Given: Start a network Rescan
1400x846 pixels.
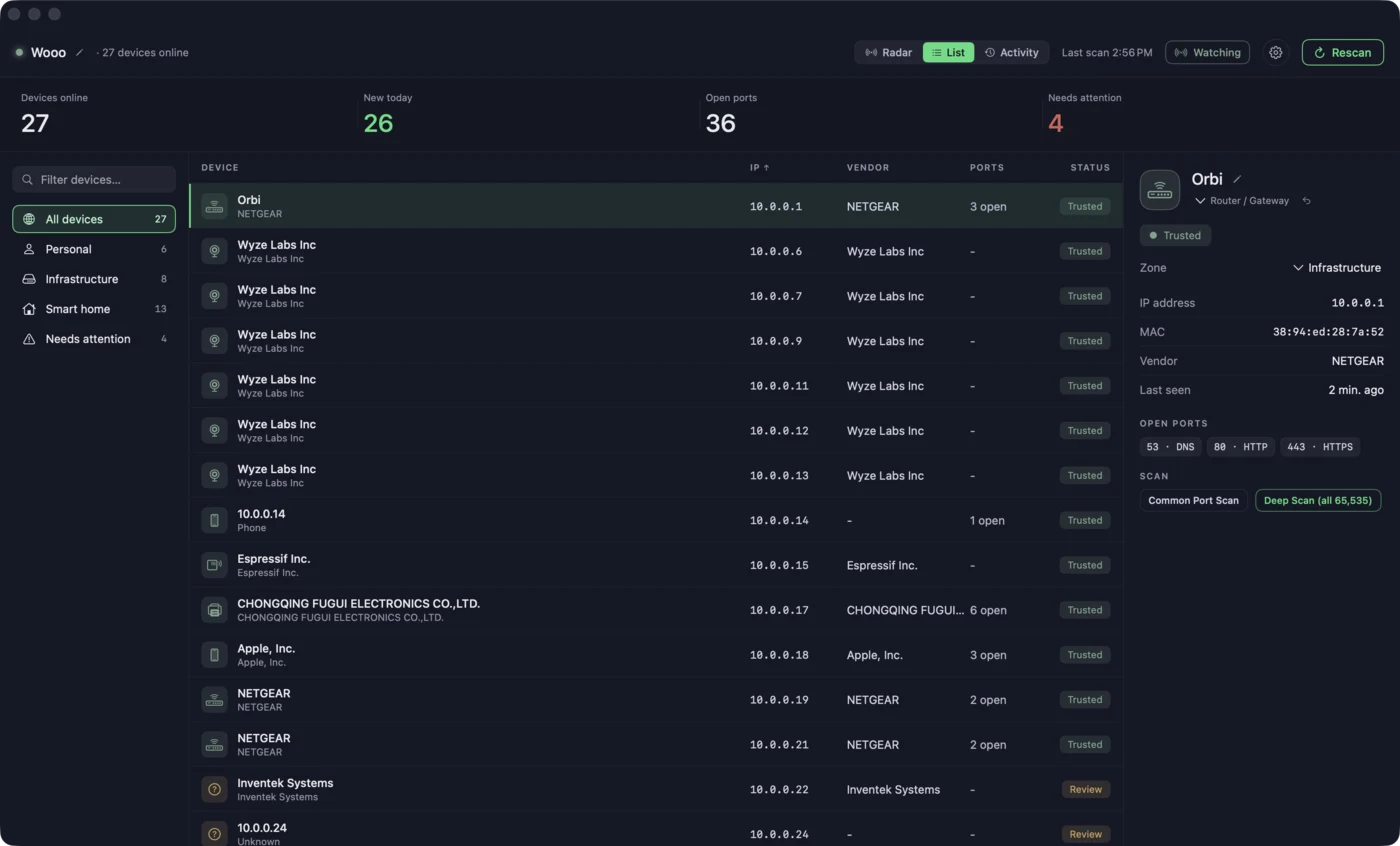Looking at the screenshot, I should (1342, 53).
